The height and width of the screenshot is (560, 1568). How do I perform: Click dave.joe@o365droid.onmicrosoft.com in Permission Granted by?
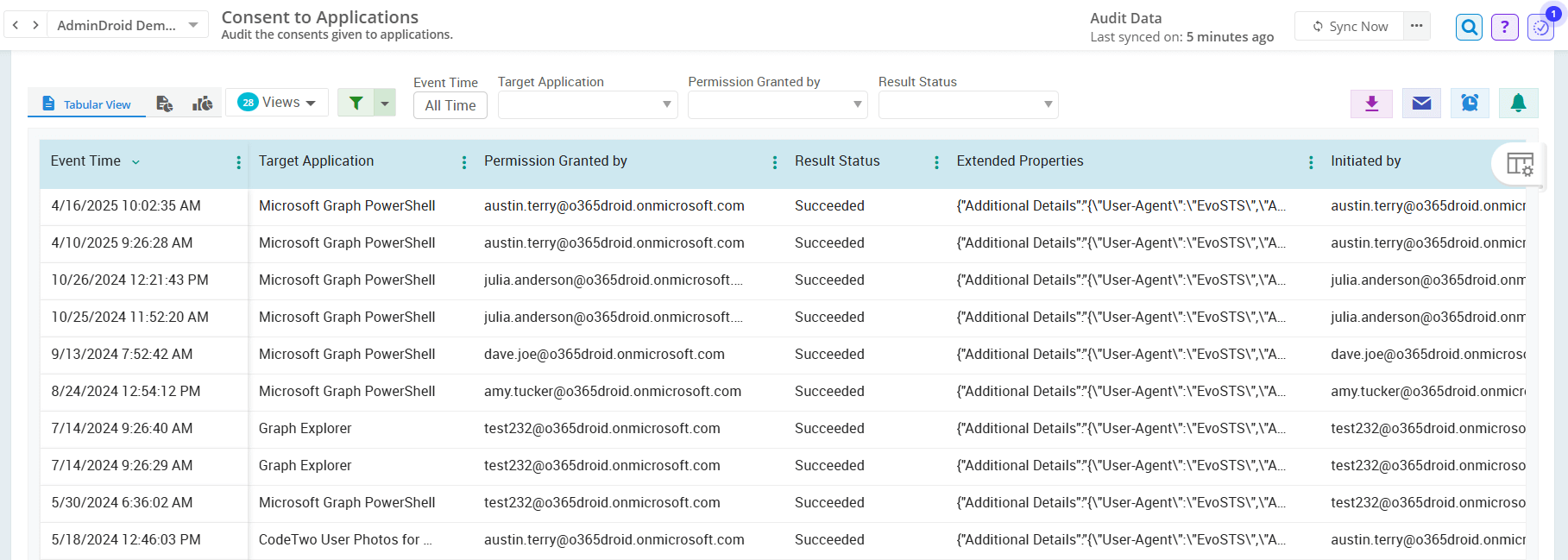click(604, 354)
